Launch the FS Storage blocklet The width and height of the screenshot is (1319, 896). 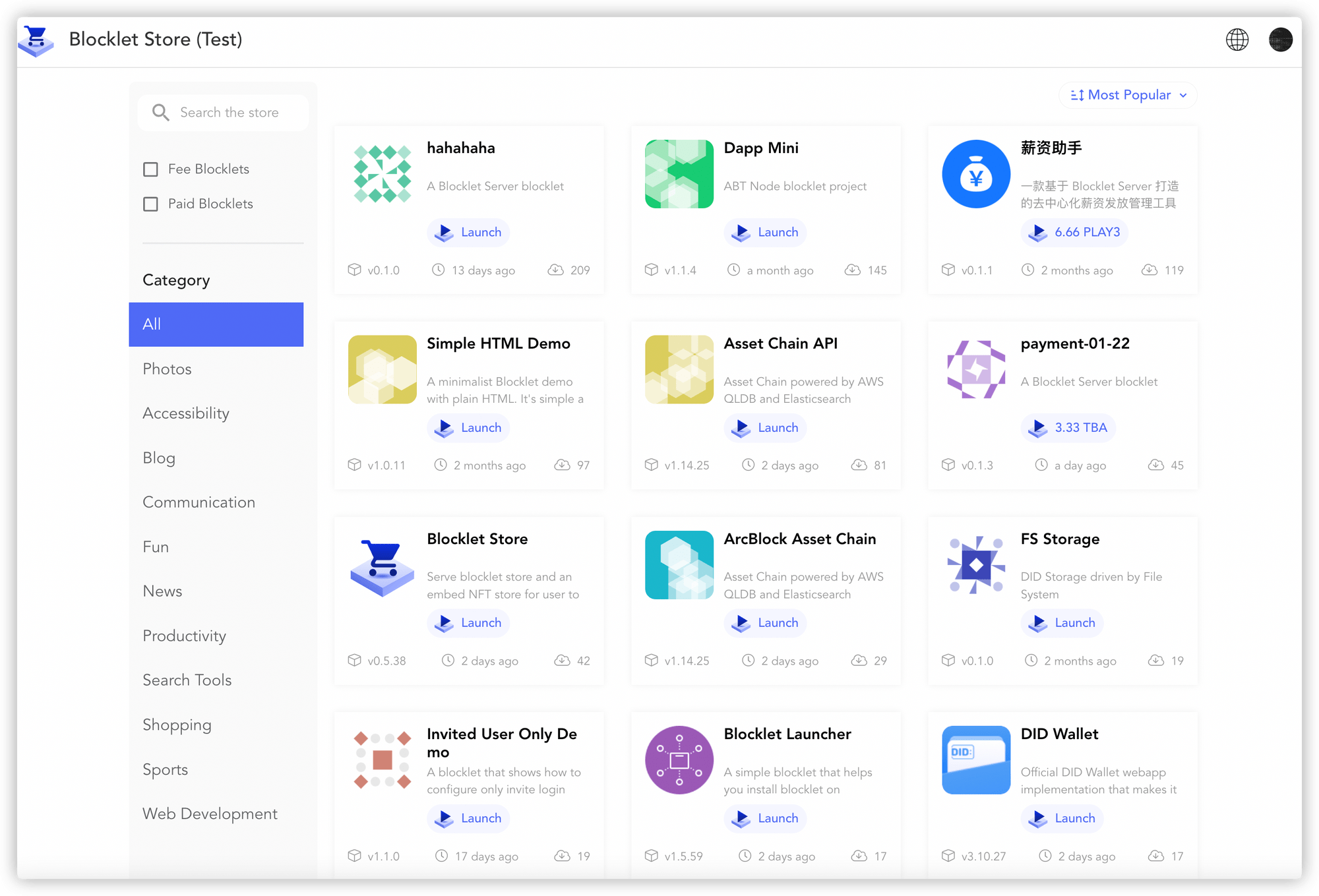[1062, 622]
